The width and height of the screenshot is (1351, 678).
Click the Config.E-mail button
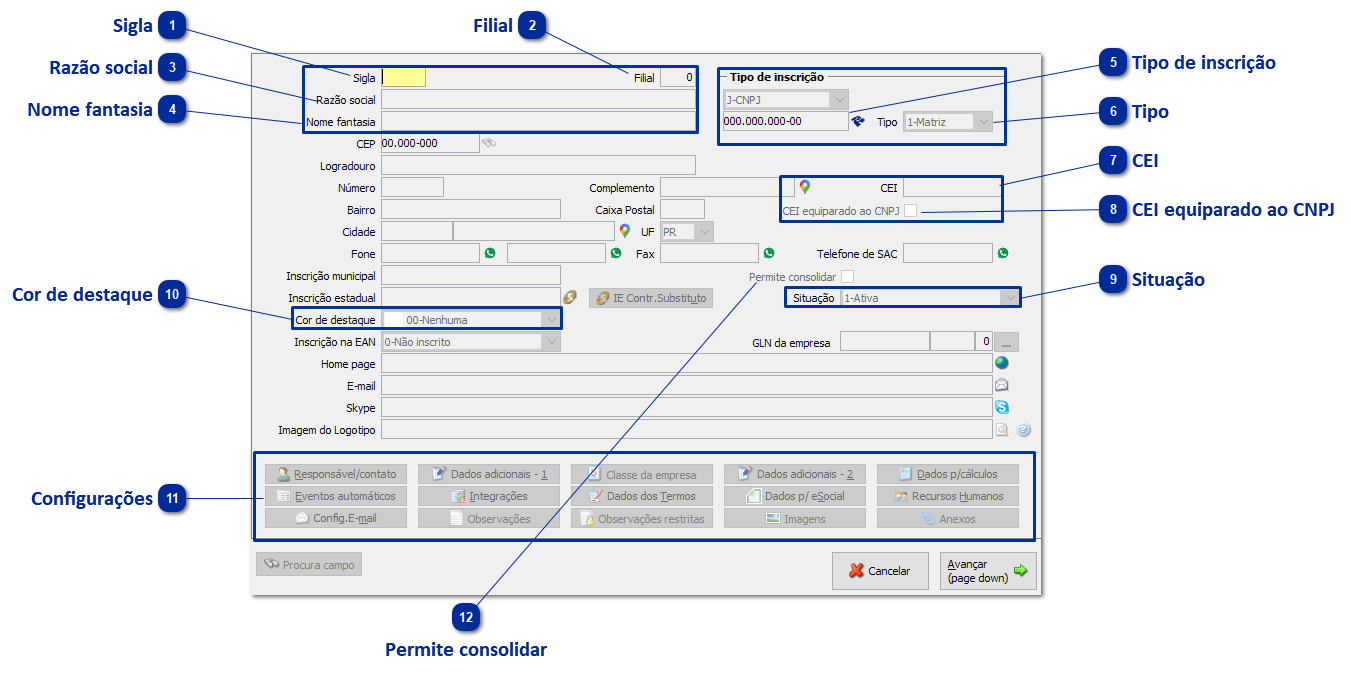pyautogui.click(x=336, y=518)
